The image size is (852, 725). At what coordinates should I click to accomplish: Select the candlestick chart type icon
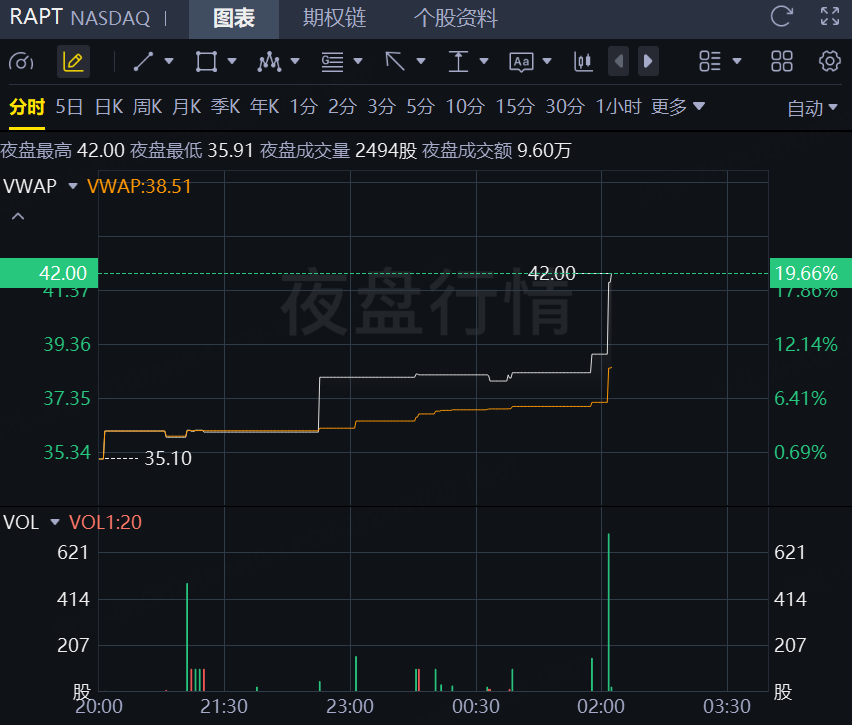[x=583, y=61]
